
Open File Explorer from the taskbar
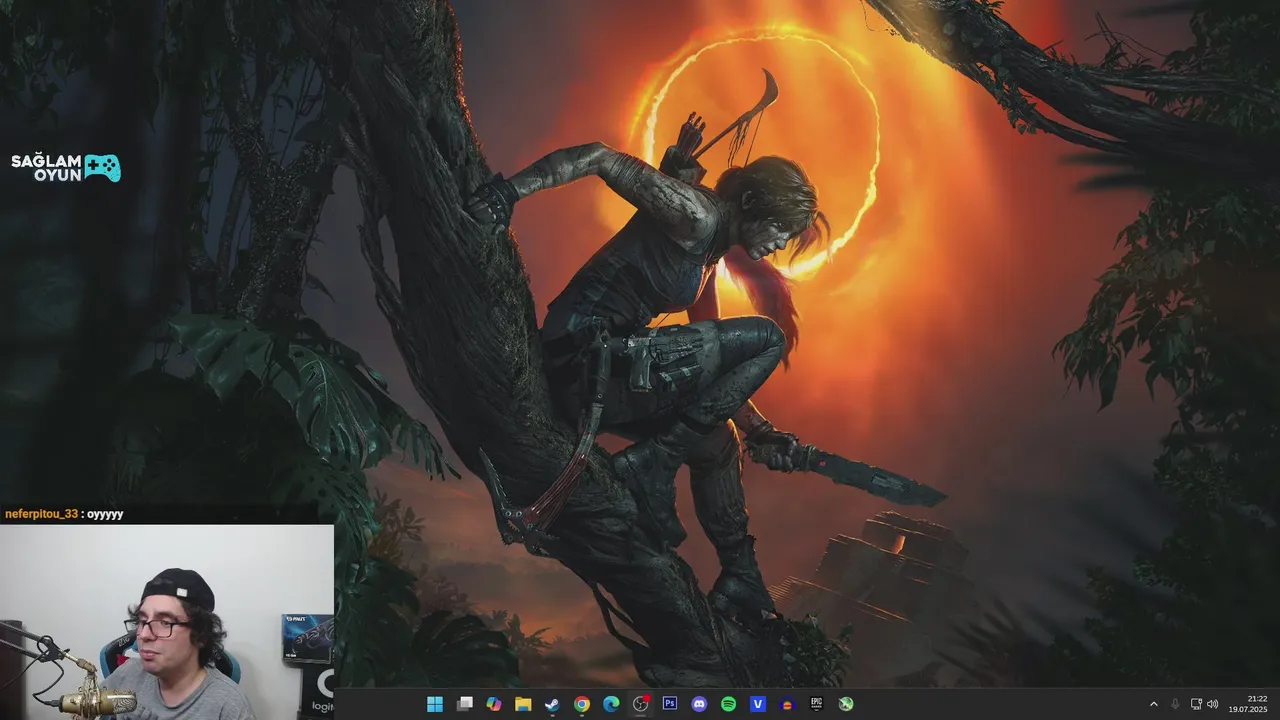tap(523, 704)
